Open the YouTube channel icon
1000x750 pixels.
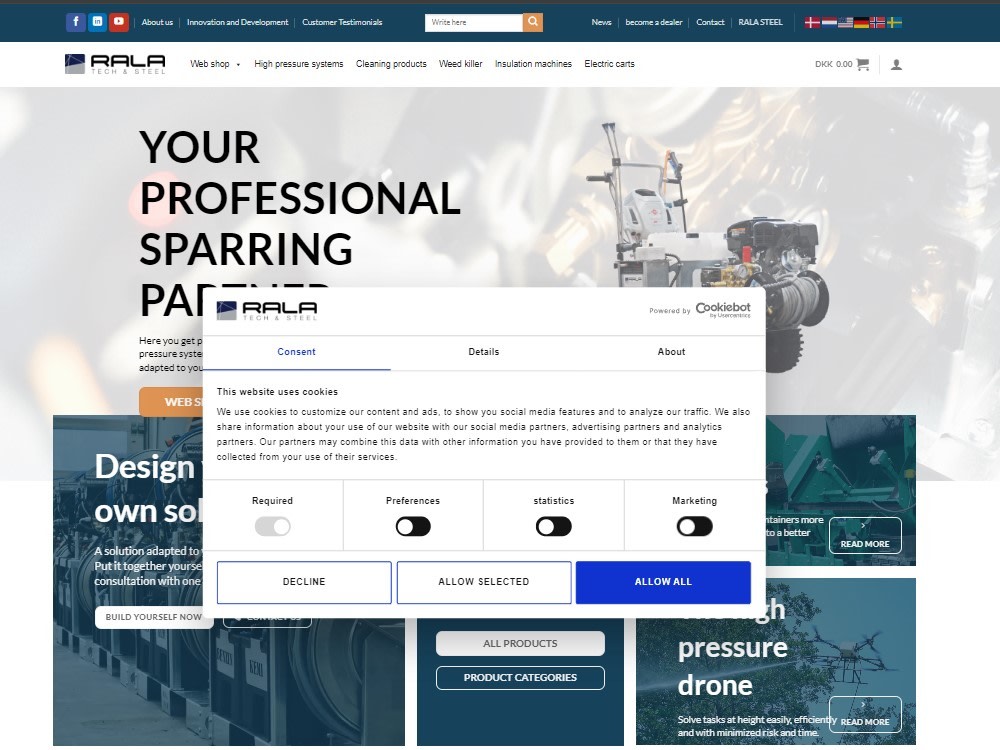point(119,22)
